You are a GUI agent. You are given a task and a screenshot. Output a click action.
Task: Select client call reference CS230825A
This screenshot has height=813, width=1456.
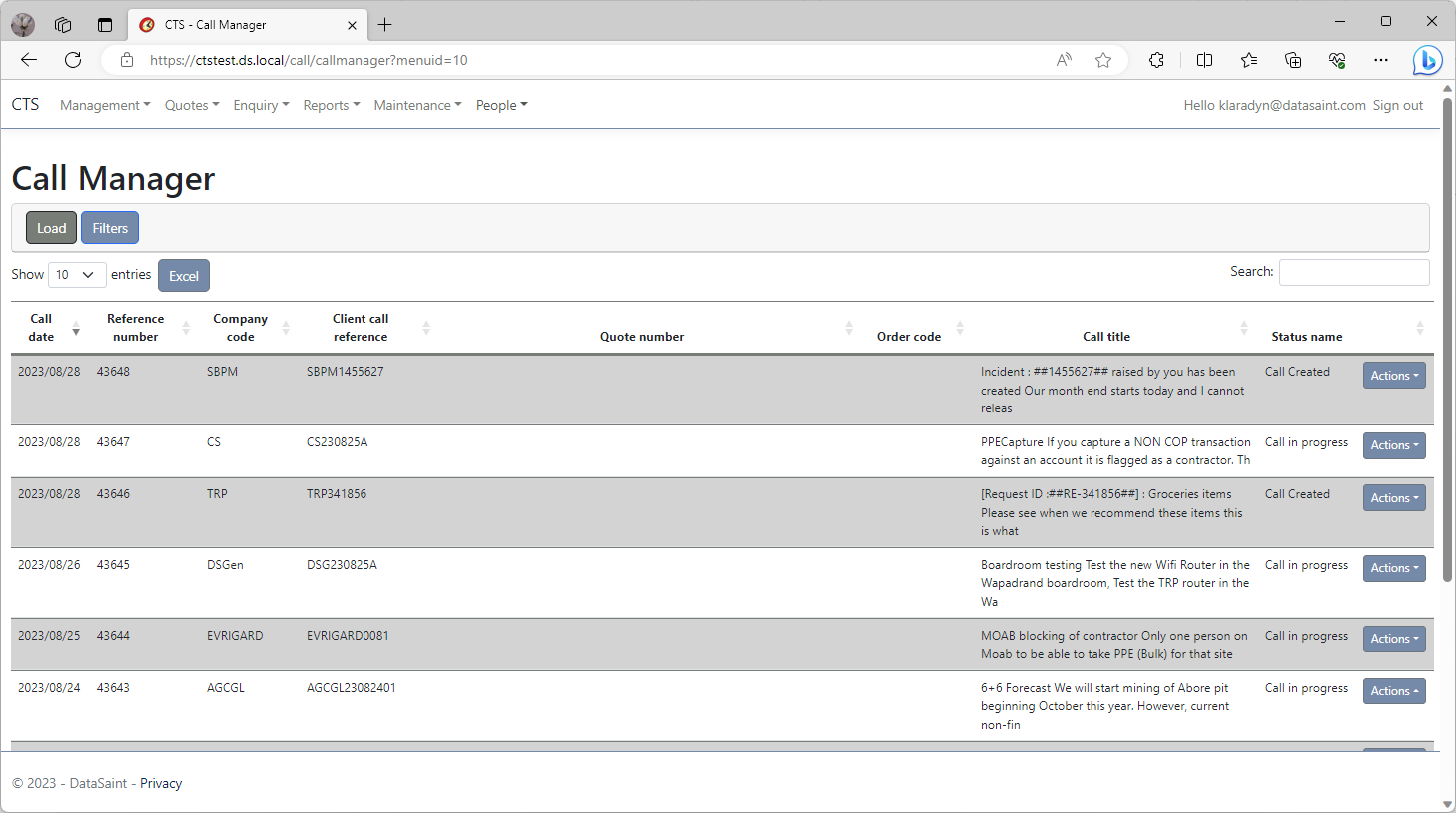[x=337, y=442]
